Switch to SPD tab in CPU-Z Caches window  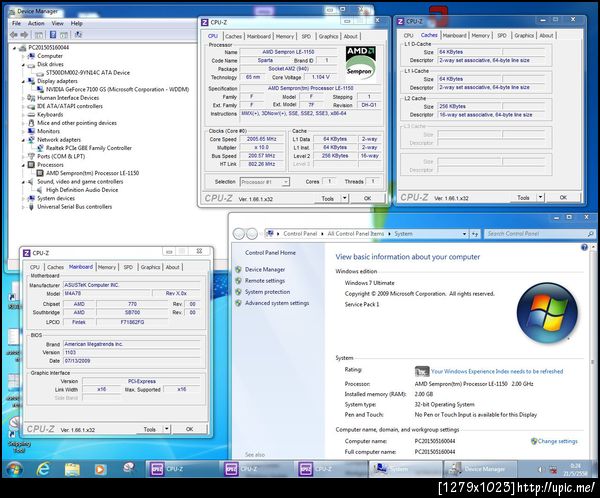[x=502, y=36]
